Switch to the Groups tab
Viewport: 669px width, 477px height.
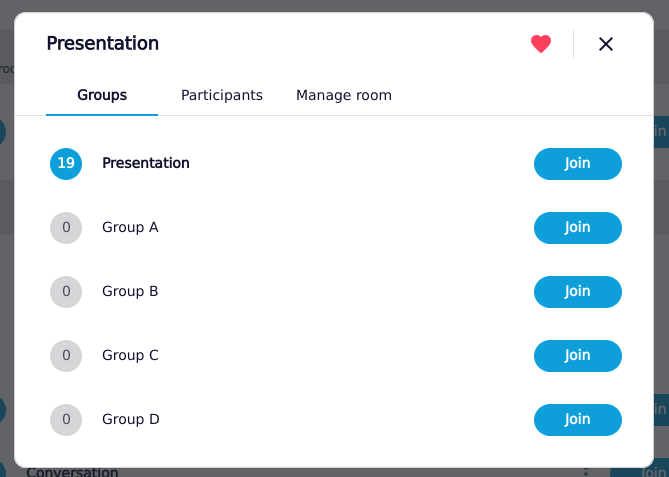tap(102, 96)
